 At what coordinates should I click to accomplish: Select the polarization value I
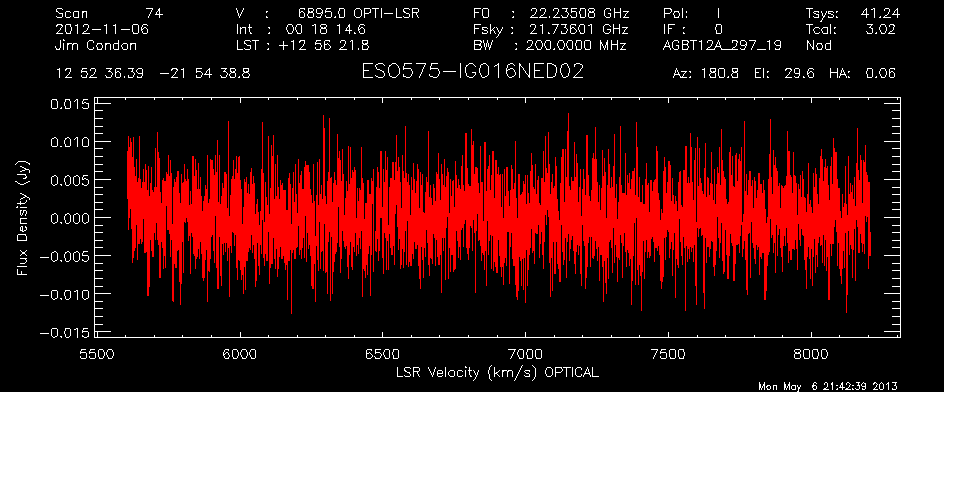click(x=718, y=13)
